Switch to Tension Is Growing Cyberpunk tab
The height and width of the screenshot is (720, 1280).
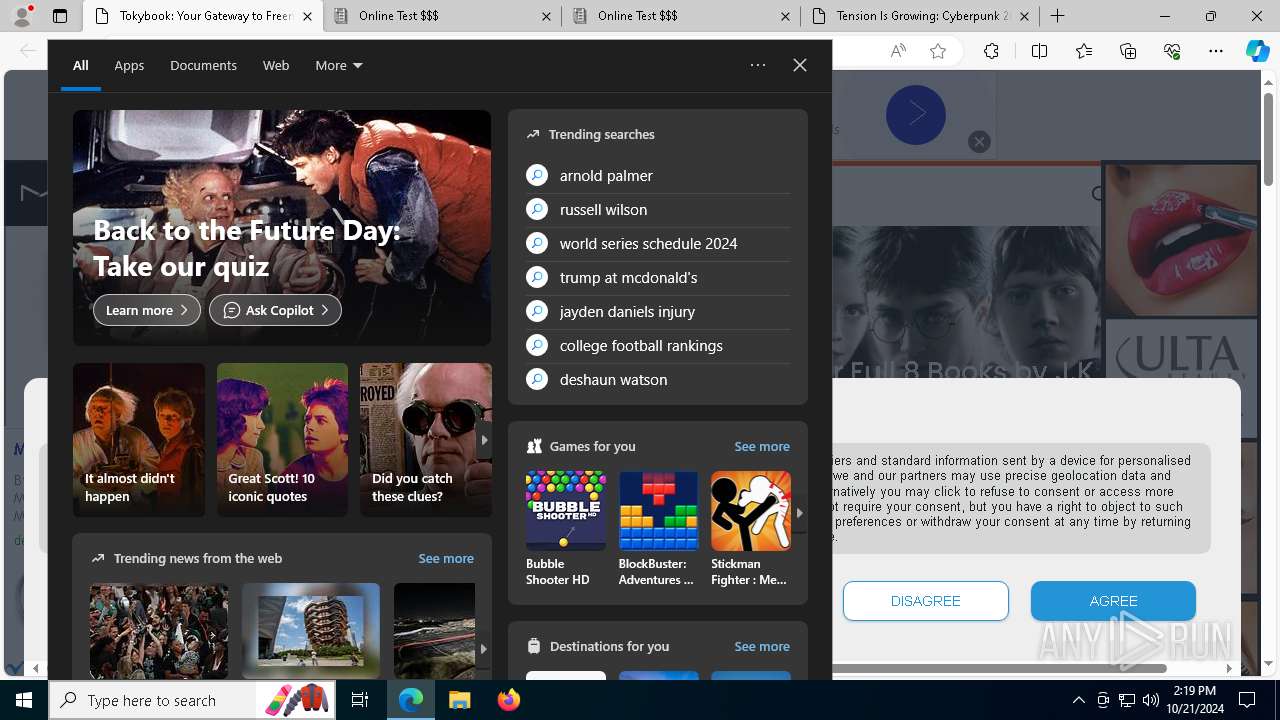coord(920,16)
